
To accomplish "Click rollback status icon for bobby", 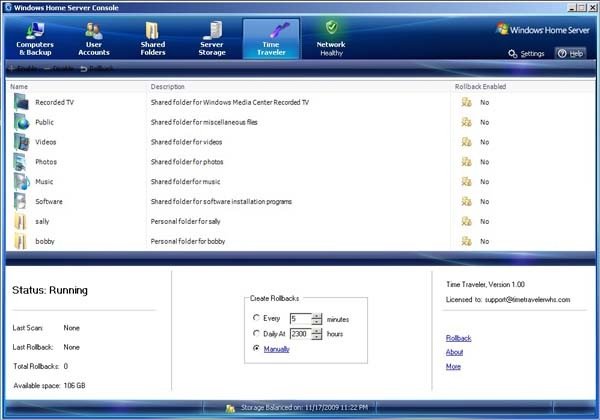I will click(466, 241).
